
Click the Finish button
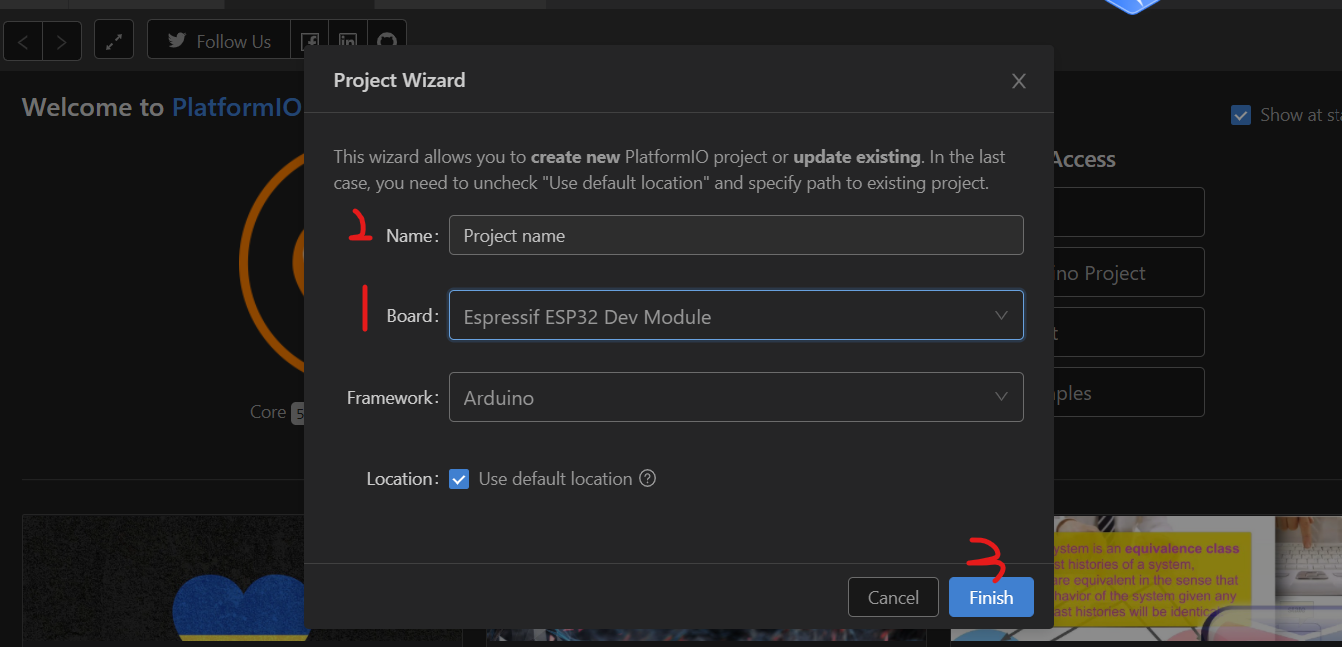[x=990, y=597]
